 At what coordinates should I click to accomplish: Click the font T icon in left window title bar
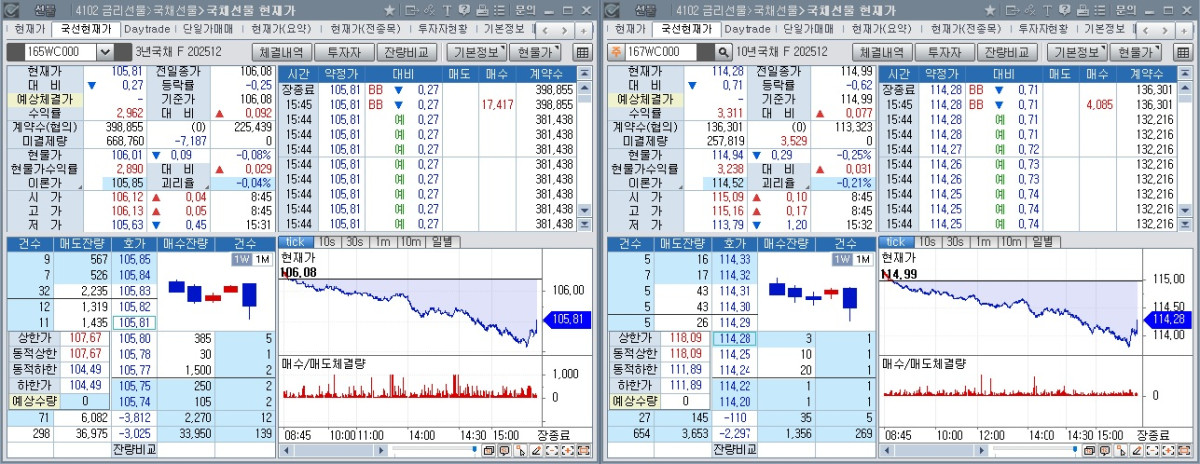(x=447, y=10)
